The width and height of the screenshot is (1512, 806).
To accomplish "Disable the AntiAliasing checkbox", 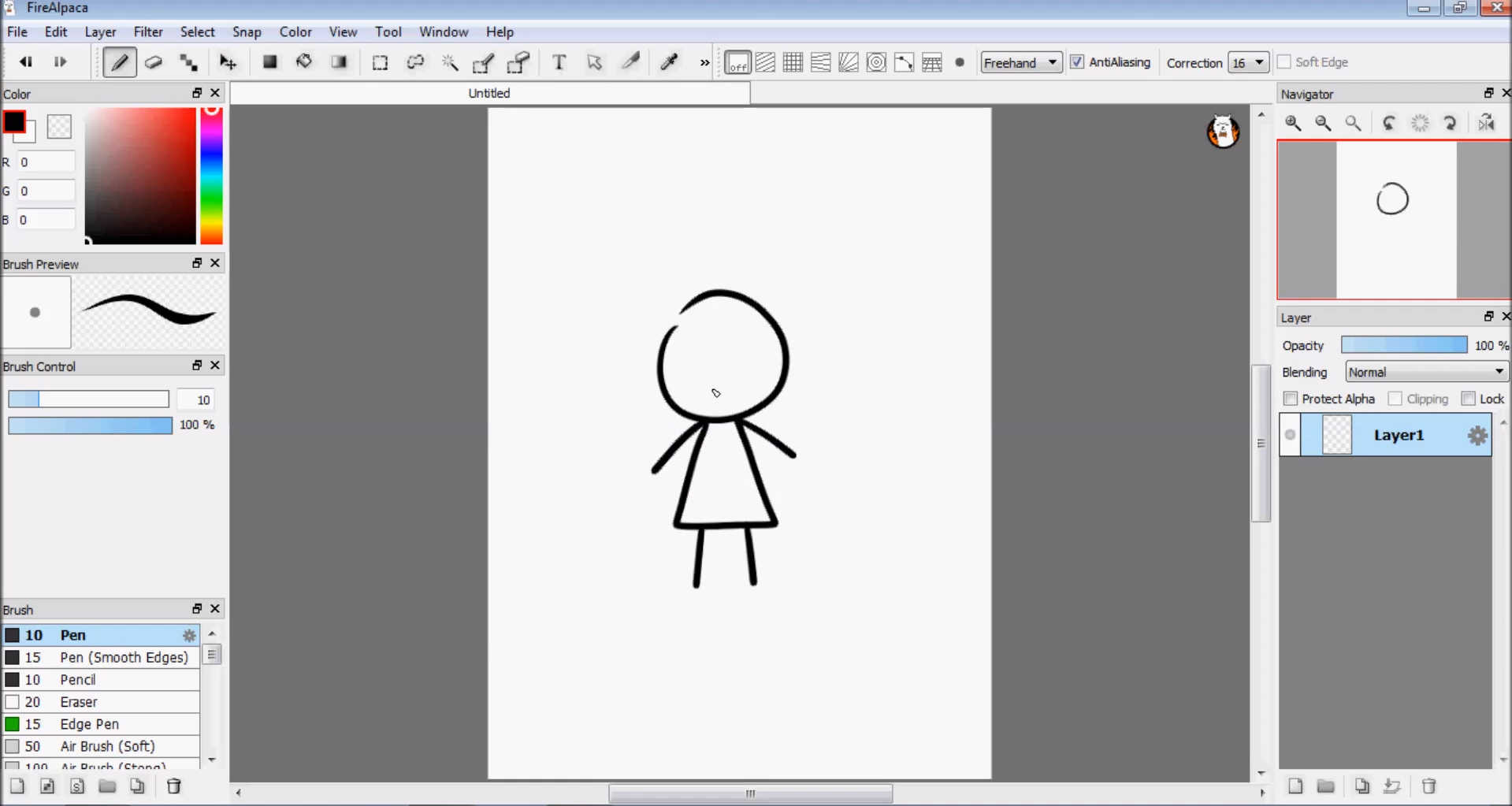I will 1077,62.
